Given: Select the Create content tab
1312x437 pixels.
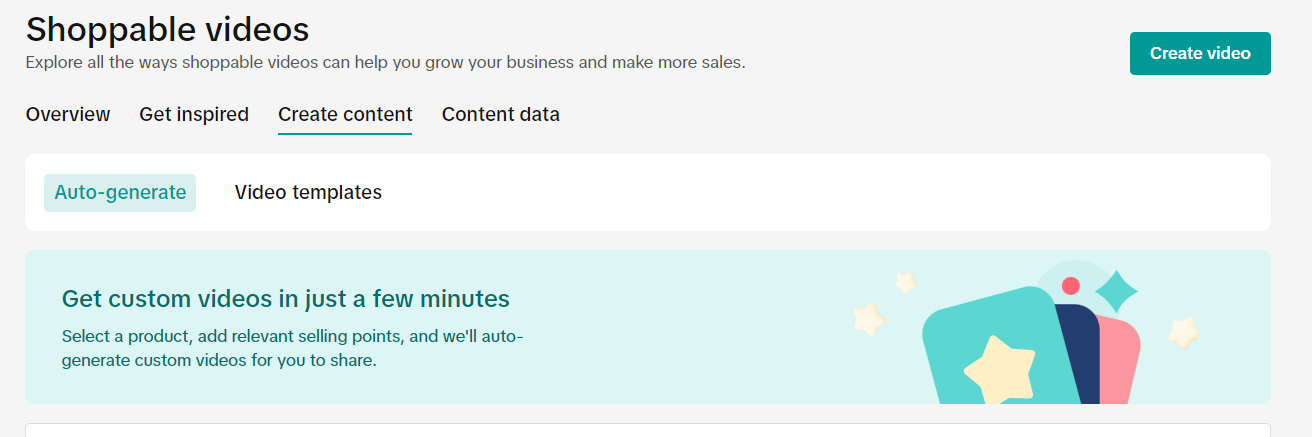Looking at the screenshot, I should [x=345, y=115].
